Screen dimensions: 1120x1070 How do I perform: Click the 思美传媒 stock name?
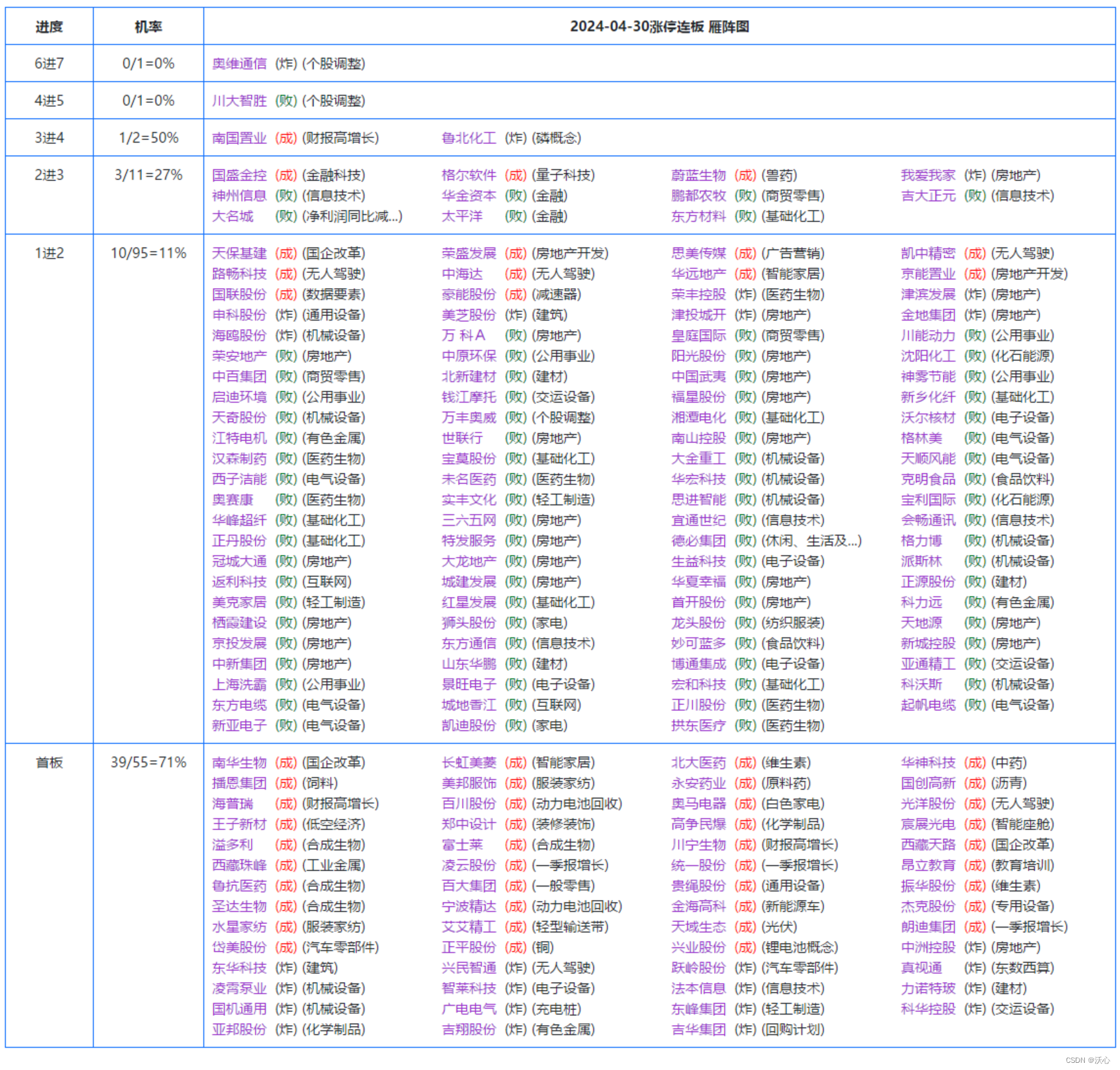[x=698, y=253]
